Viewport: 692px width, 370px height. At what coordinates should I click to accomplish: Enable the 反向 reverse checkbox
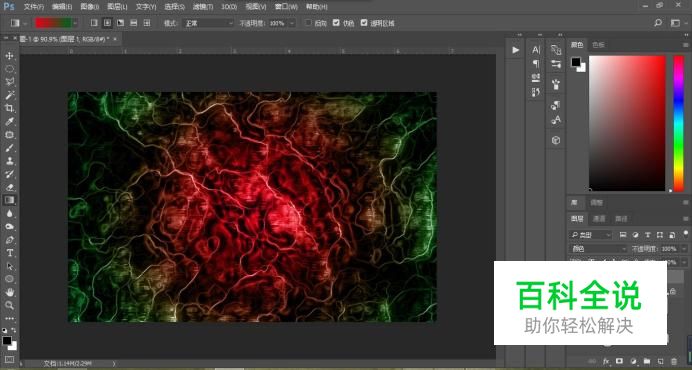pyautogui.click(x=308, y=23)
